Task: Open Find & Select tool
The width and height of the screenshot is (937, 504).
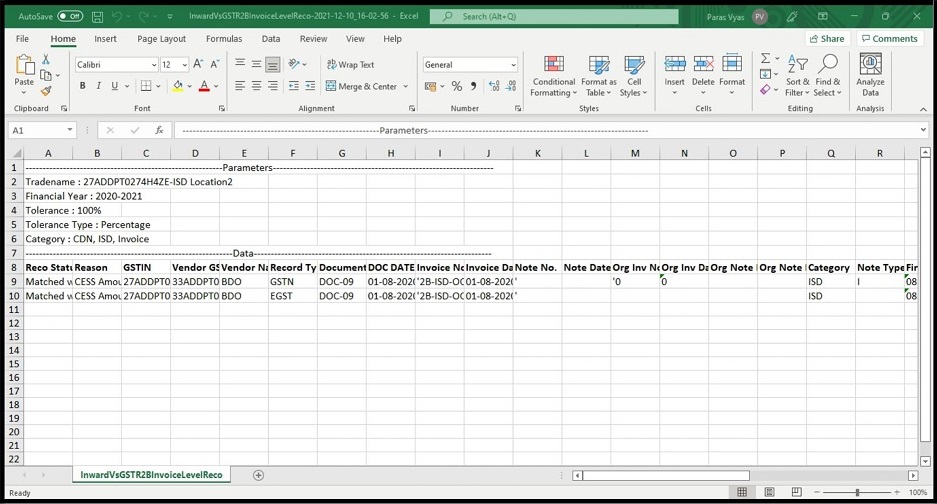Action: click(828, 74)
